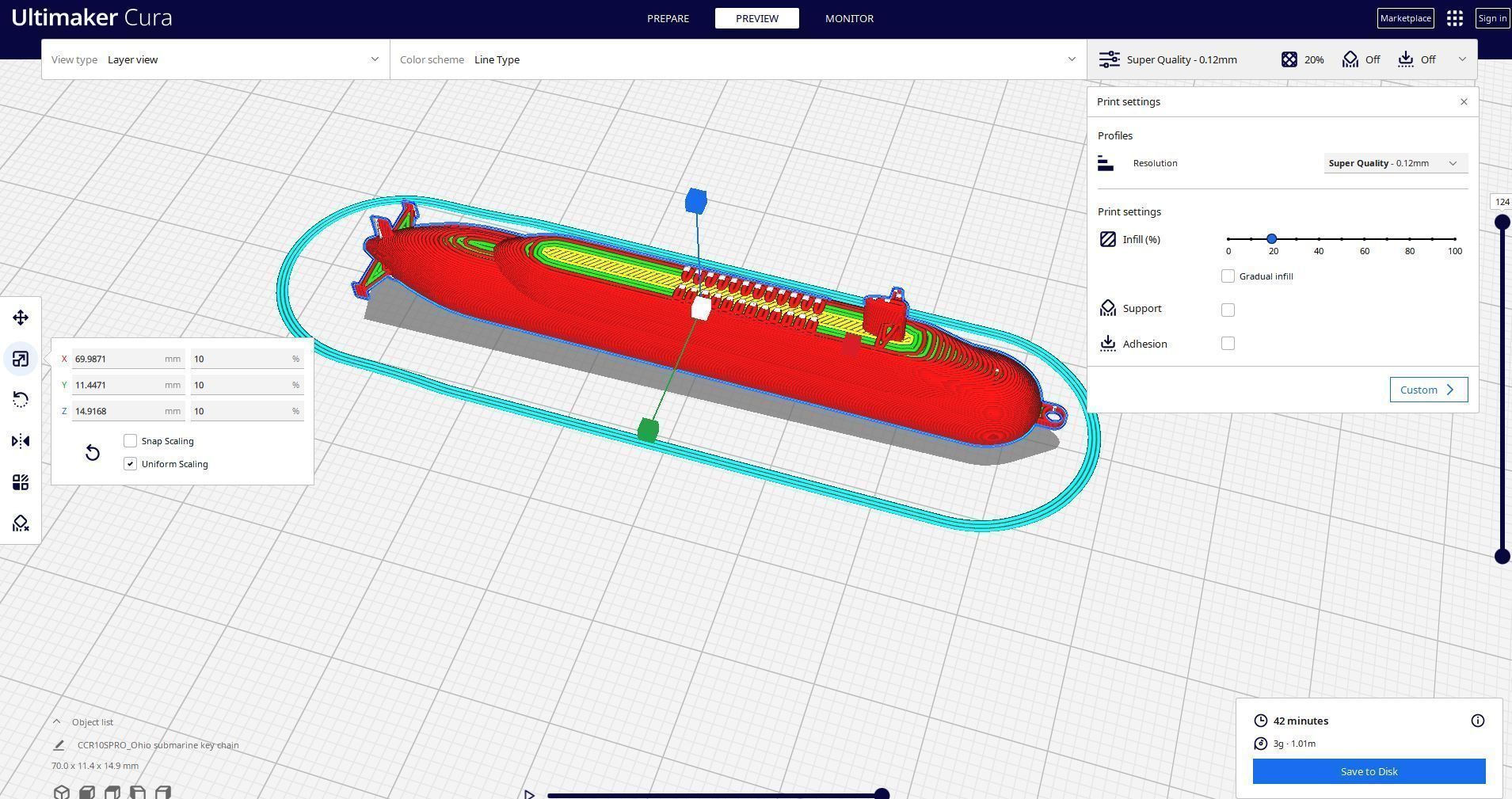Screen dimensions: 1512x799
Task: Click the Support icon in Print settings
Action: (x=1108, y=309)
